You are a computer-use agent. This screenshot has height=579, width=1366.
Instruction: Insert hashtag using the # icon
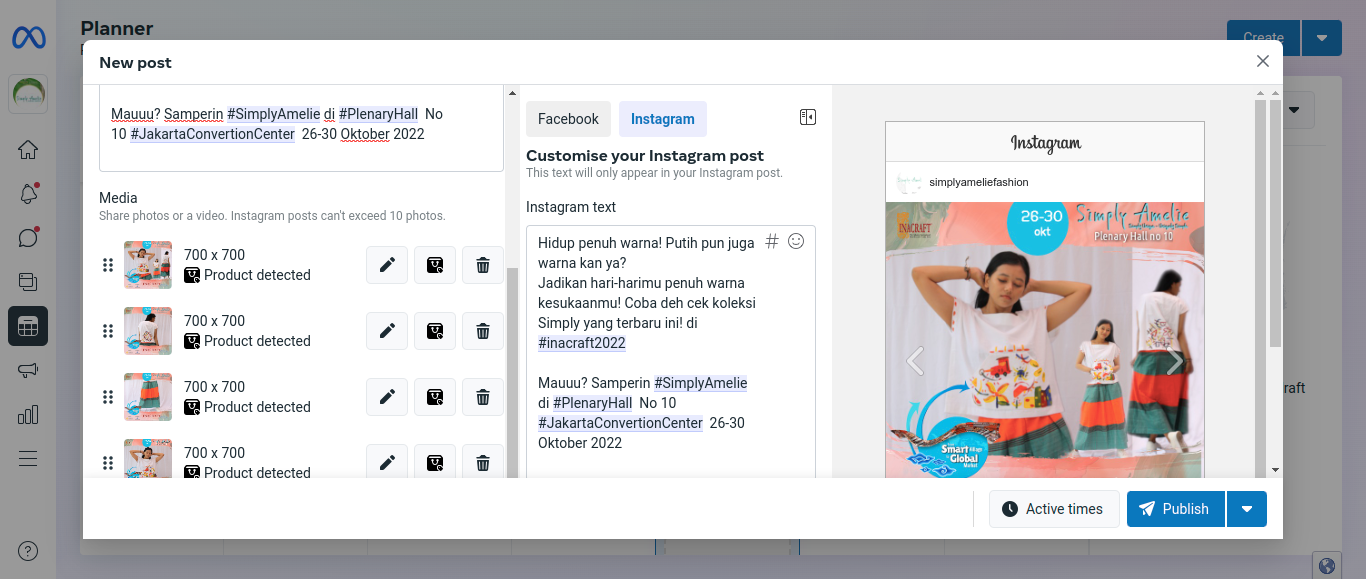click(x=771, y=241)
